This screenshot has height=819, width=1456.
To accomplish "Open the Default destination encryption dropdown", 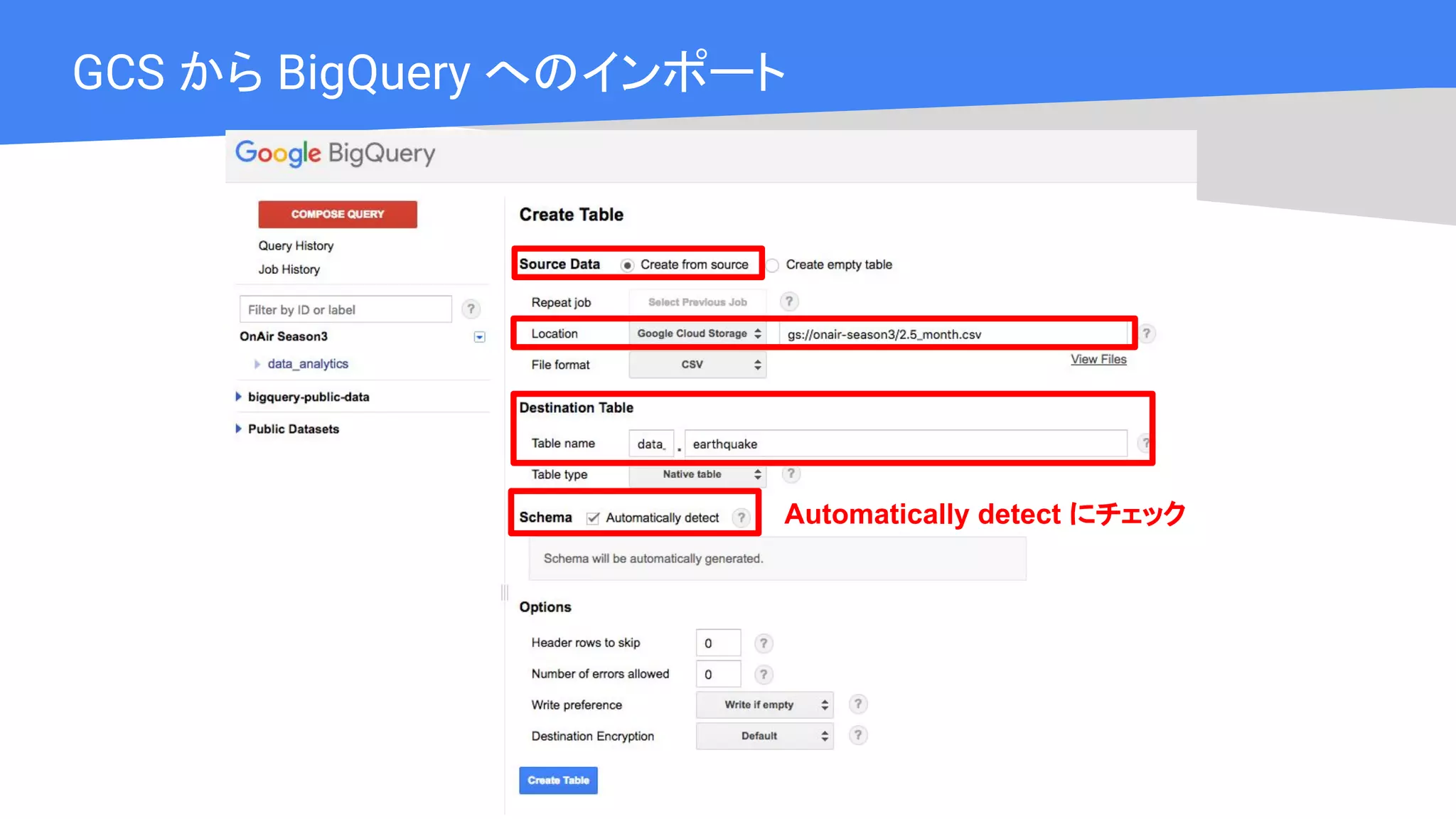I will pyautogui.click(x=765, y=736).
